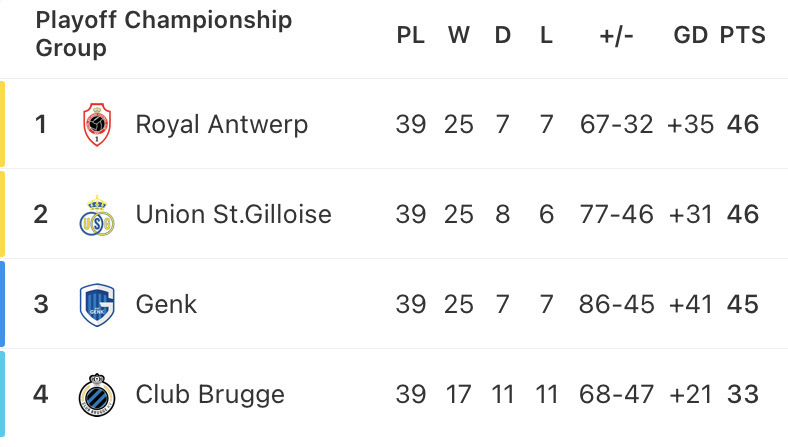Click the L losses column header

coord(546,35)
